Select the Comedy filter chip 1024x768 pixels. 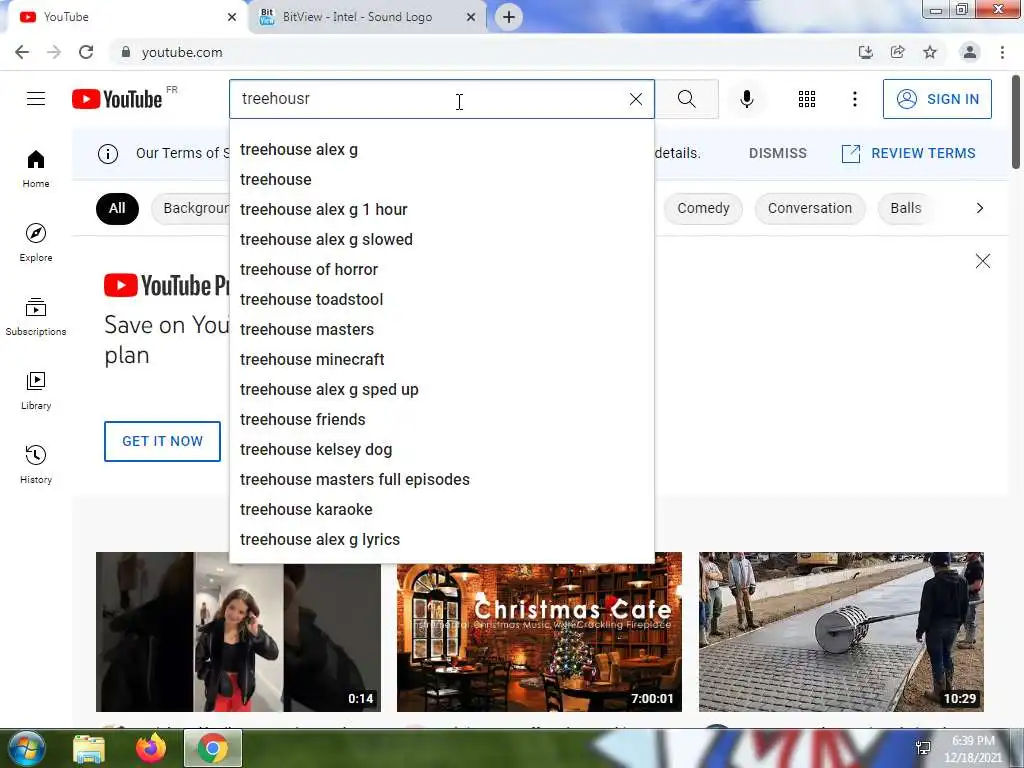703,208
